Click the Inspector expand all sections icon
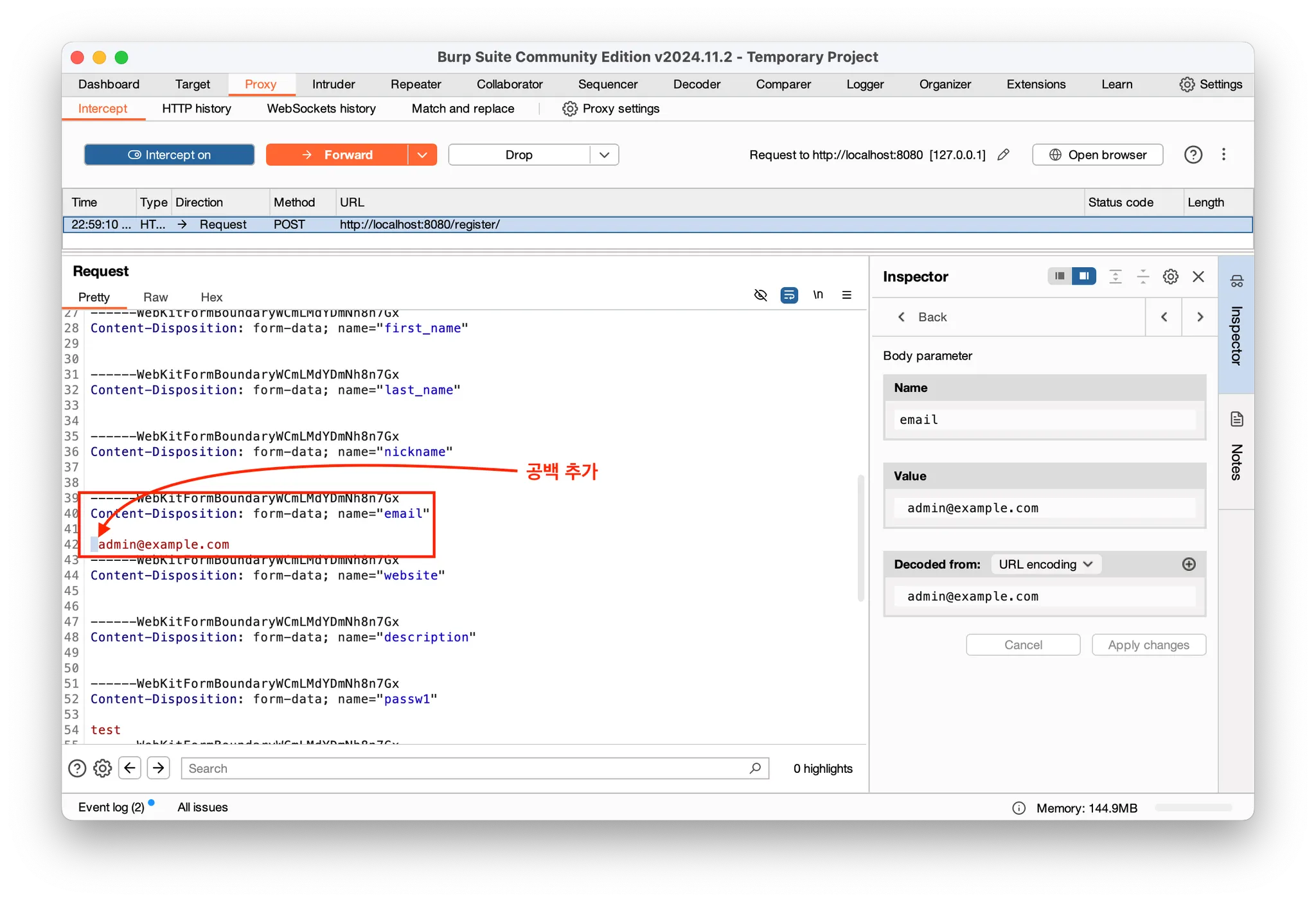The height and width of the screenshot is (902, 1316). click(x=1116, y=277)
